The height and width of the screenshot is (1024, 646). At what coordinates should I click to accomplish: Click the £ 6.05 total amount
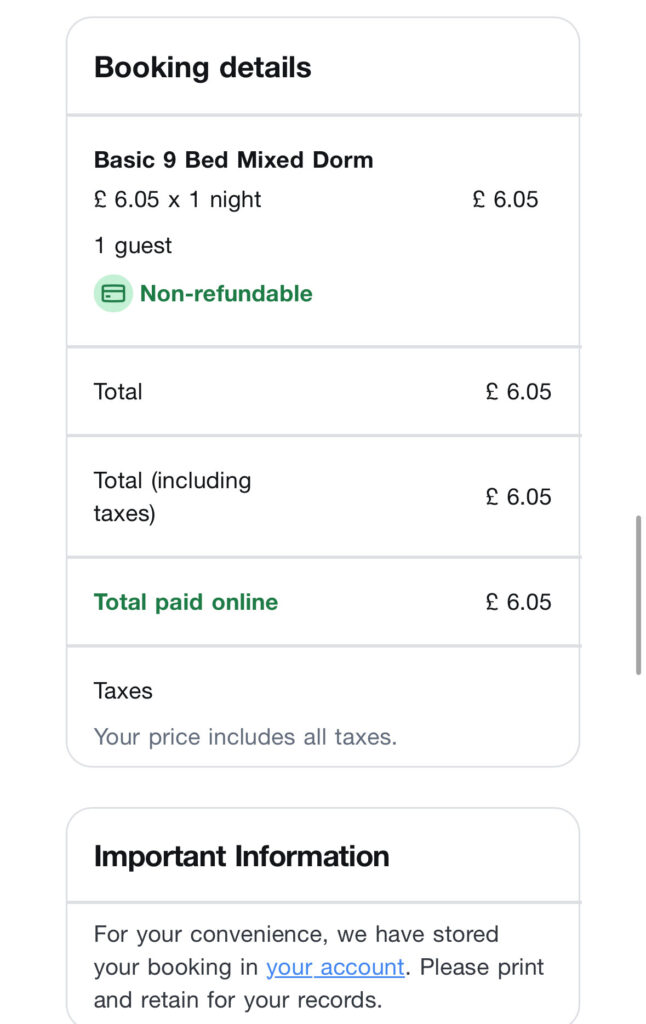(x=520, y=391)
